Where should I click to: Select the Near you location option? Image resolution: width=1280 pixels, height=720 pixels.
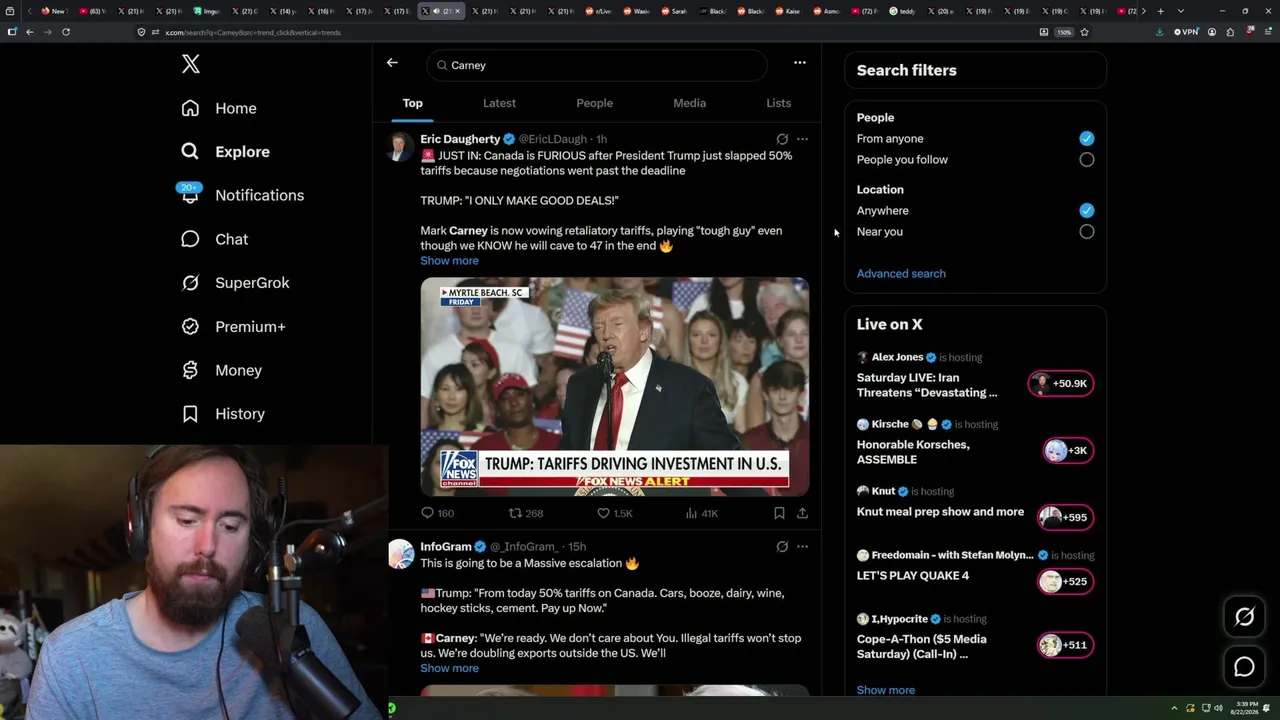pos(1087,232)
